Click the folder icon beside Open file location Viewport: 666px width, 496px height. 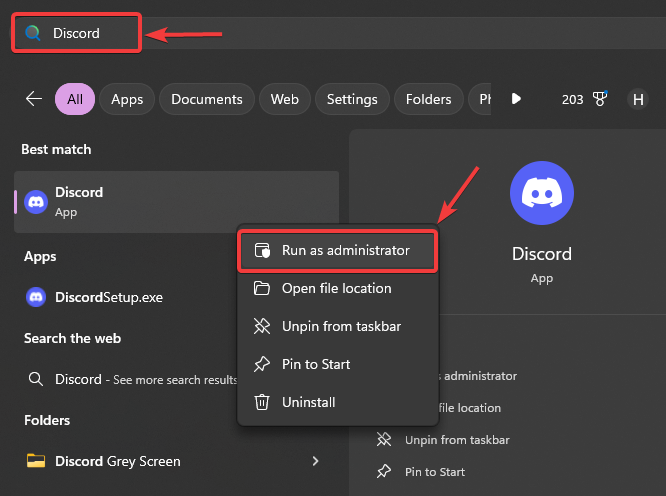coord(262,288)
